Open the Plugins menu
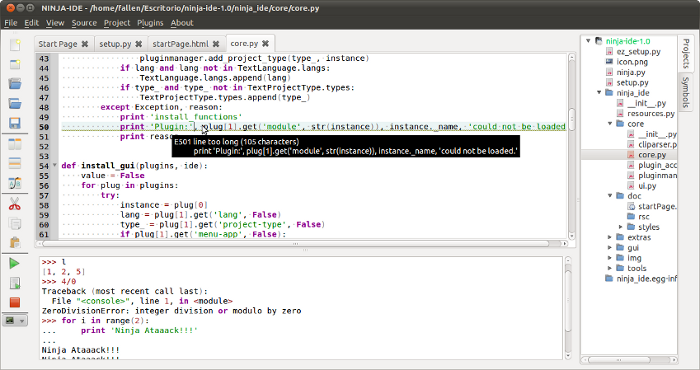The image size is (700, 370). (150, 23)
